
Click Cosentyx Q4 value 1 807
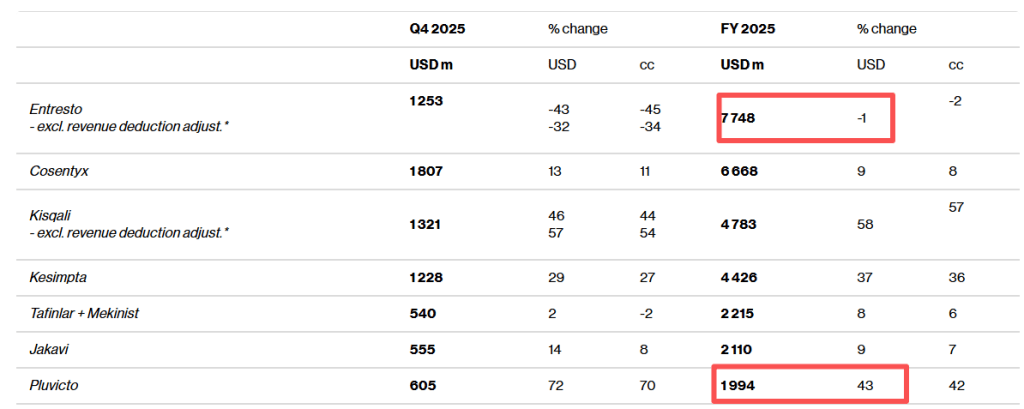tap(426, 171)
